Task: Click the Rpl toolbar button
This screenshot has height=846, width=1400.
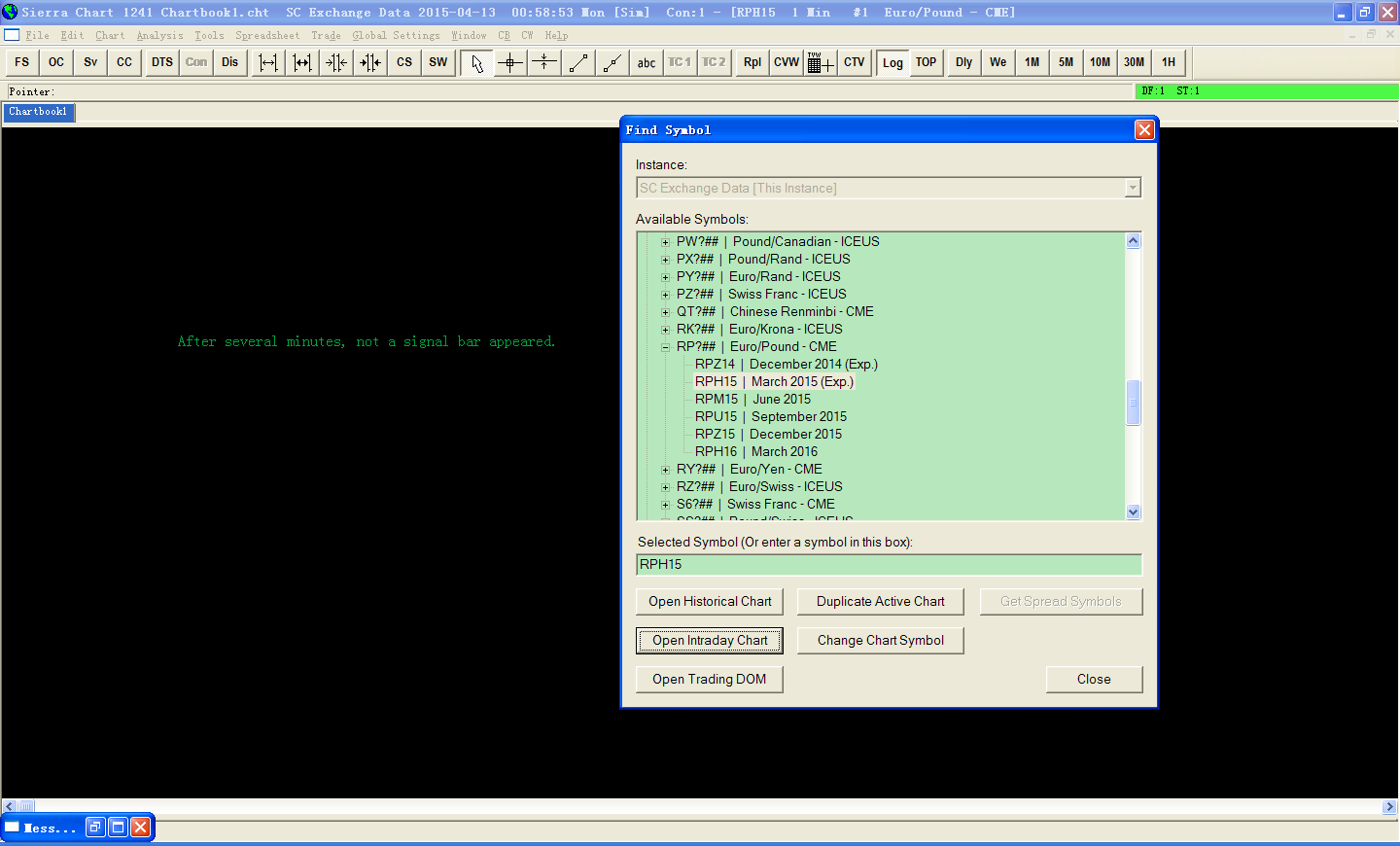Action: [752, 62]
